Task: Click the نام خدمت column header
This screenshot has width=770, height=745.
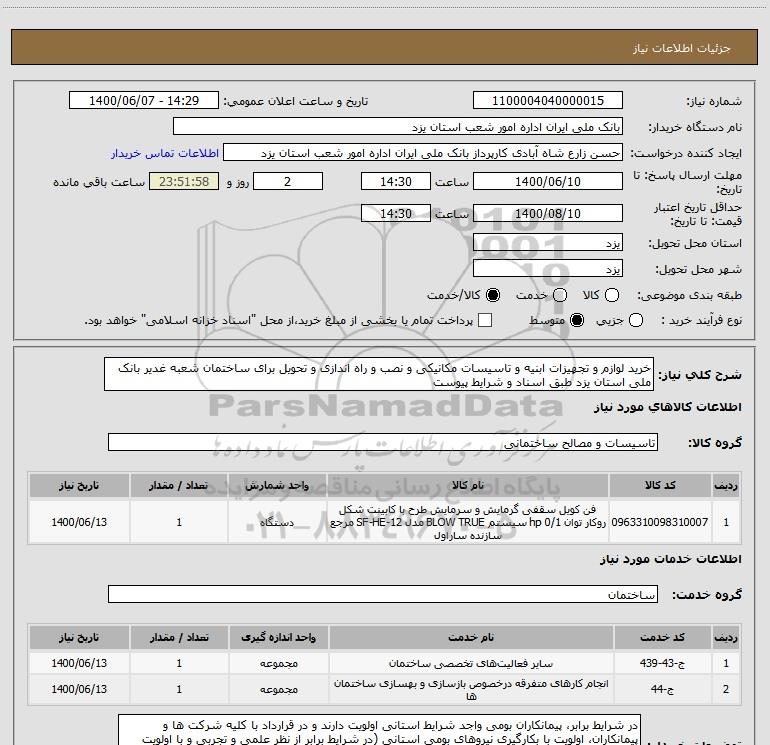Action: point(471,637)
